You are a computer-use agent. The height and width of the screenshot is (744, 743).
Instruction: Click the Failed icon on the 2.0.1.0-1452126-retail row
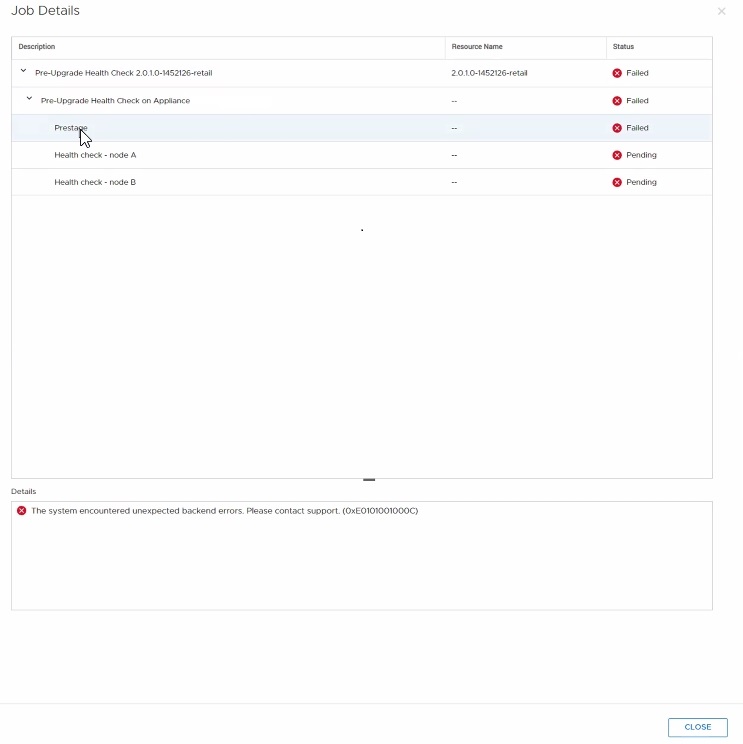tap(617, 73)
